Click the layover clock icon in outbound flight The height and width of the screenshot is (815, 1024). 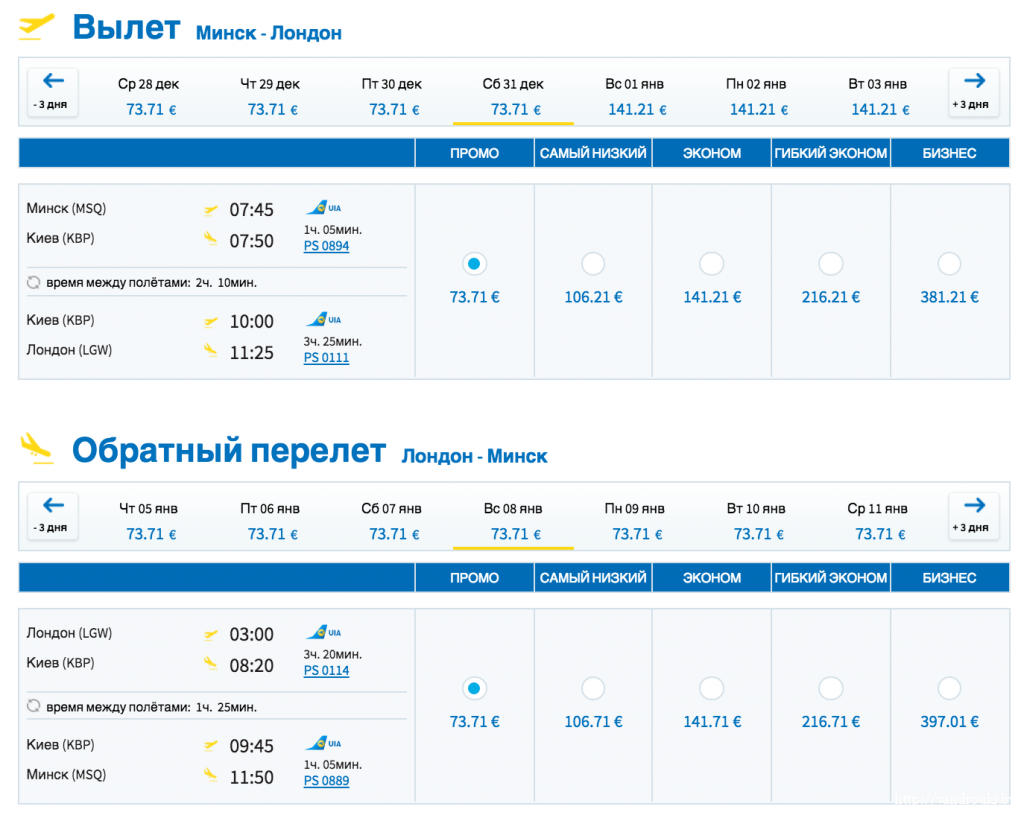tap(33, 283)
